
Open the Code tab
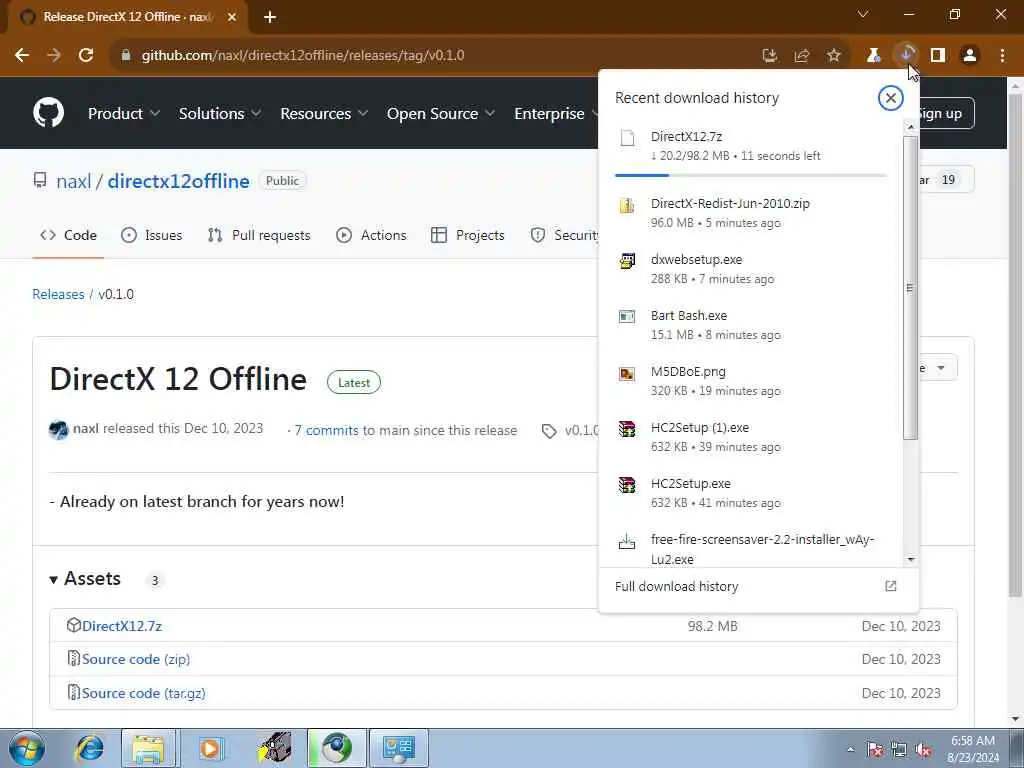coord(69,235)
